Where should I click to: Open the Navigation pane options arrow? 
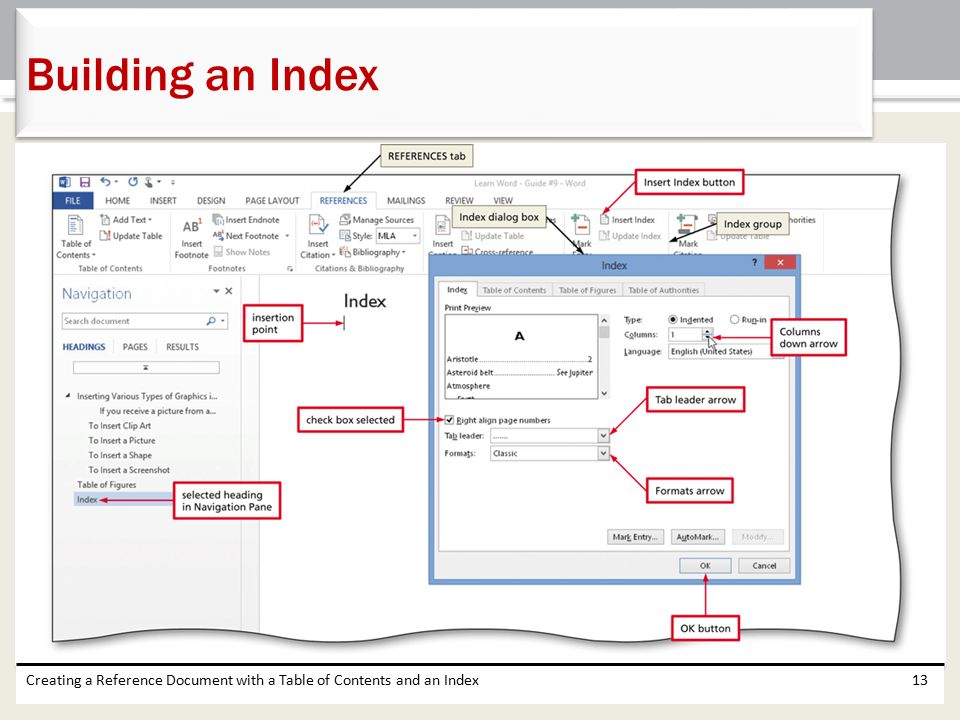[216, 291]
